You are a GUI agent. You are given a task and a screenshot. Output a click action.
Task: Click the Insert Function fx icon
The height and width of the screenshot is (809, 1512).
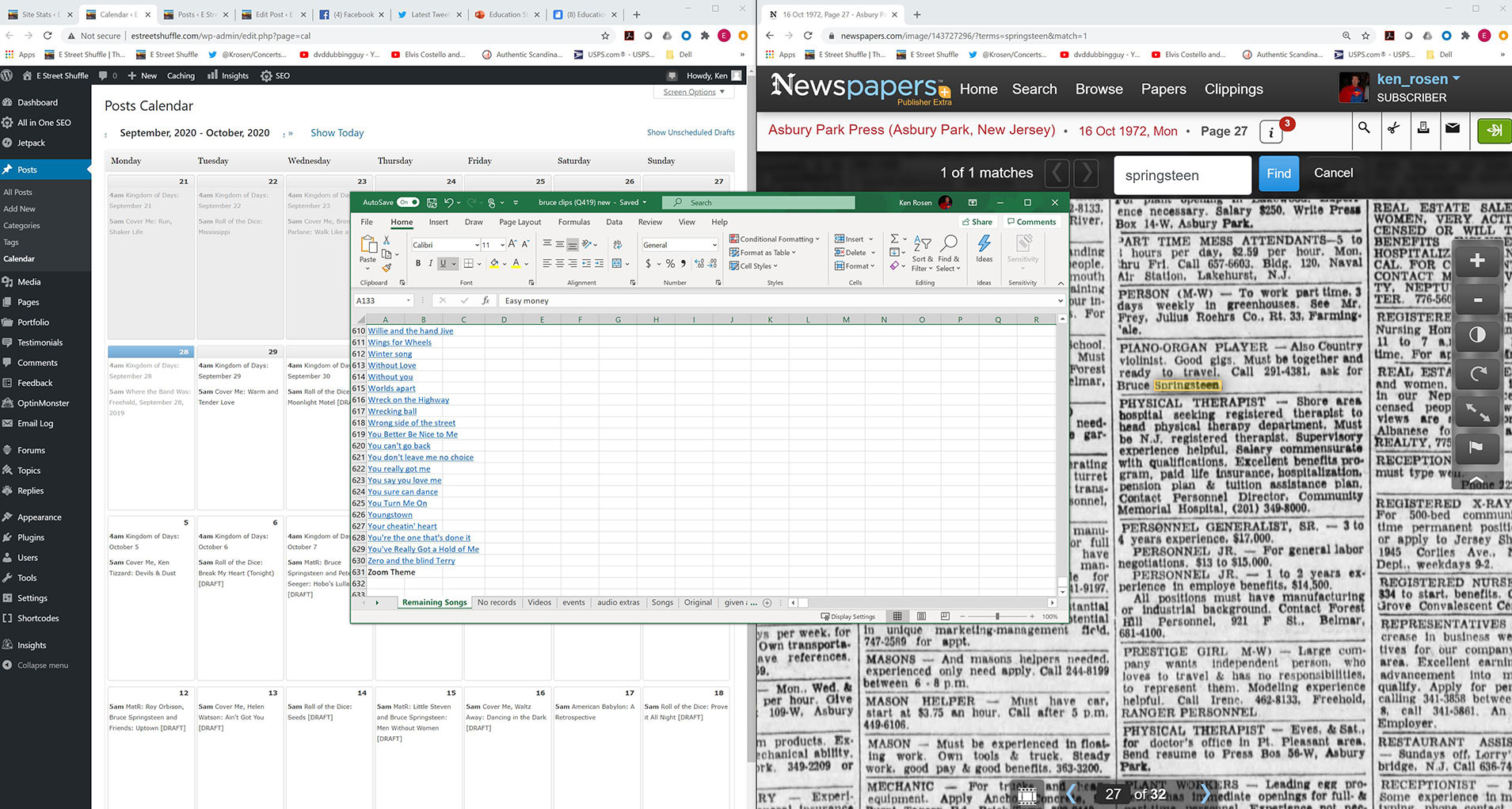point(486,300)
